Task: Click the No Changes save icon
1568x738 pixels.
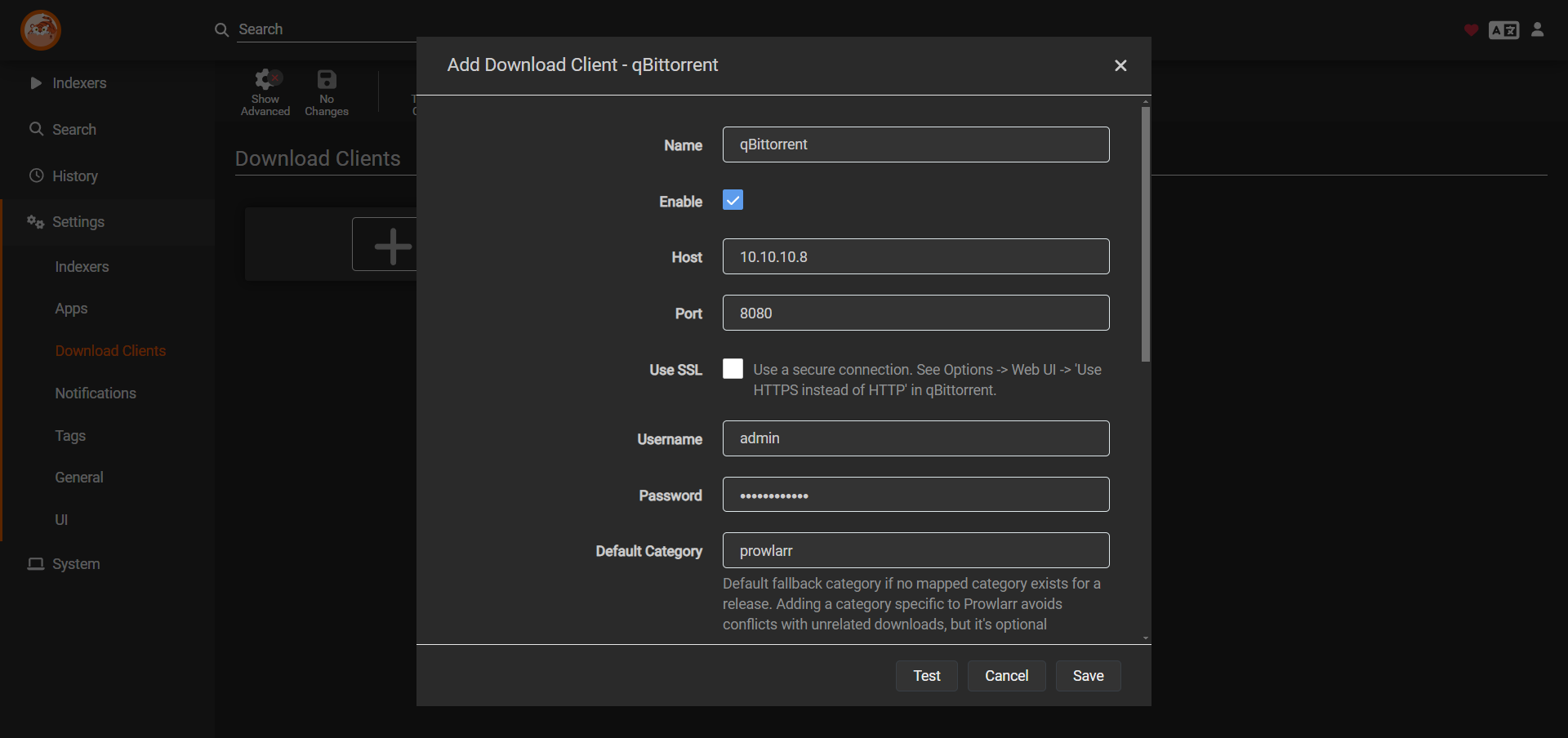Action: pos(327,80)
